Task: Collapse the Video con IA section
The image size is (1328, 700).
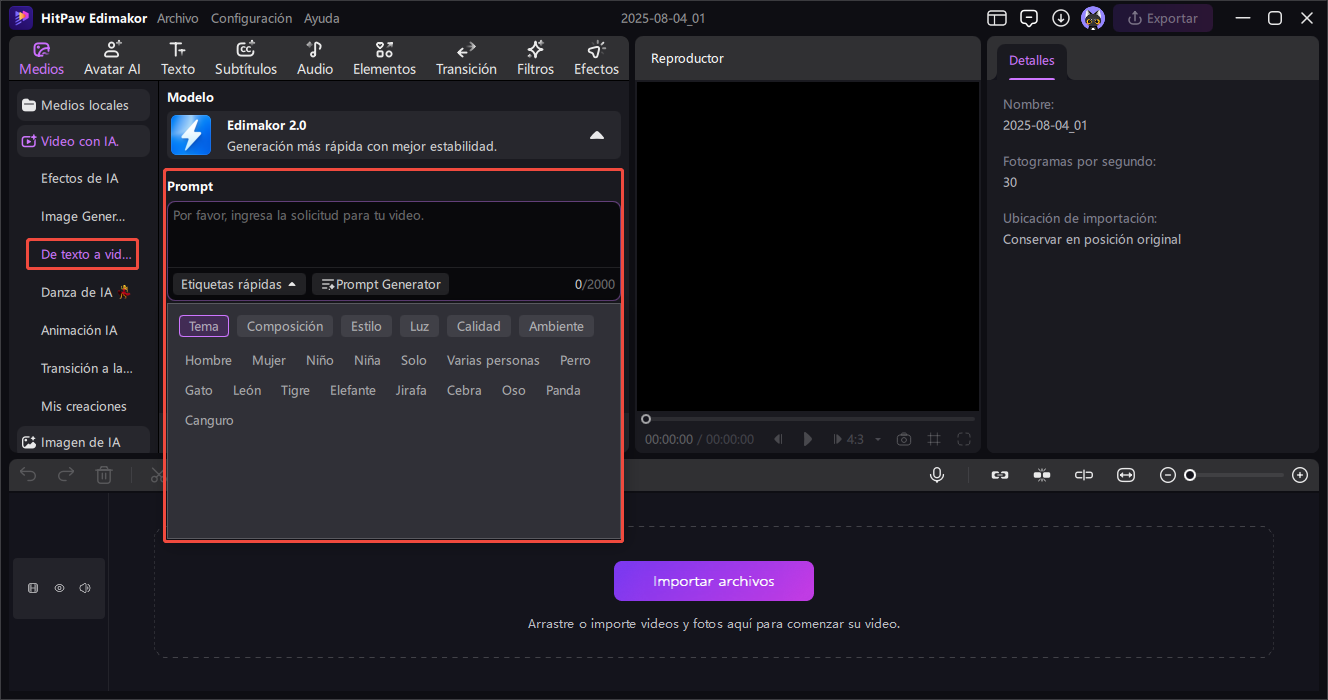Action: point(84,141)
